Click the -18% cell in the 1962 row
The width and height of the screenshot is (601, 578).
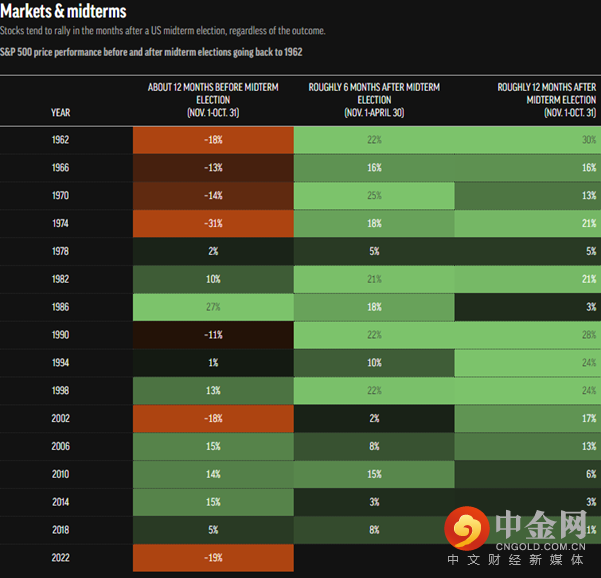213,140
